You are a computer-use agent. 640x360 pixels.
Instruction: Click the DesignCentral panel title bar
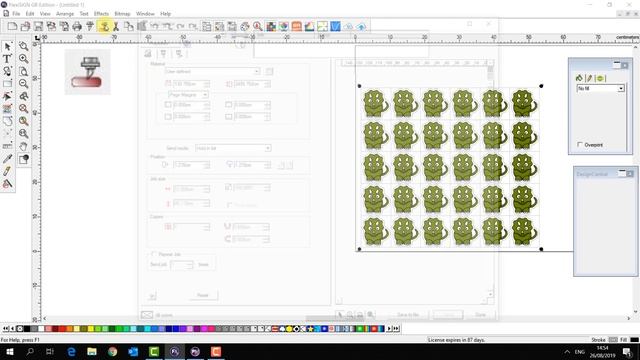605,174
